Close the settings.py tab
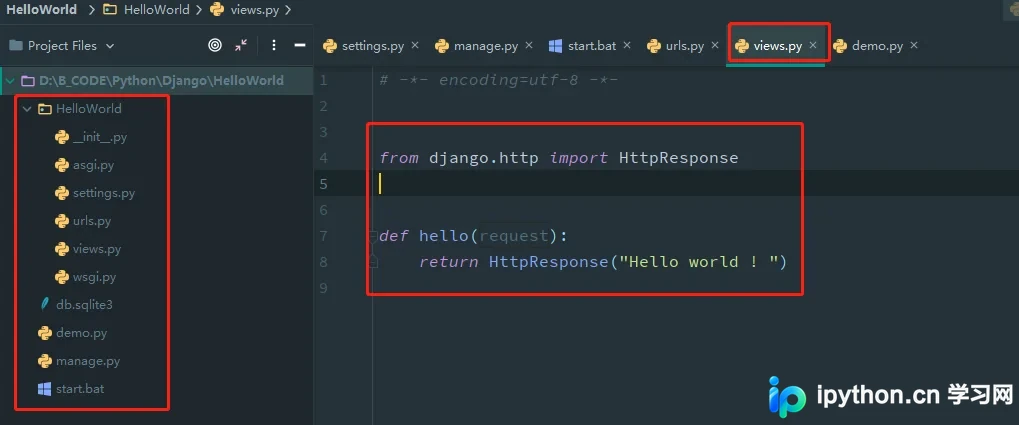The image size is (1019, 425). (415, 45)
